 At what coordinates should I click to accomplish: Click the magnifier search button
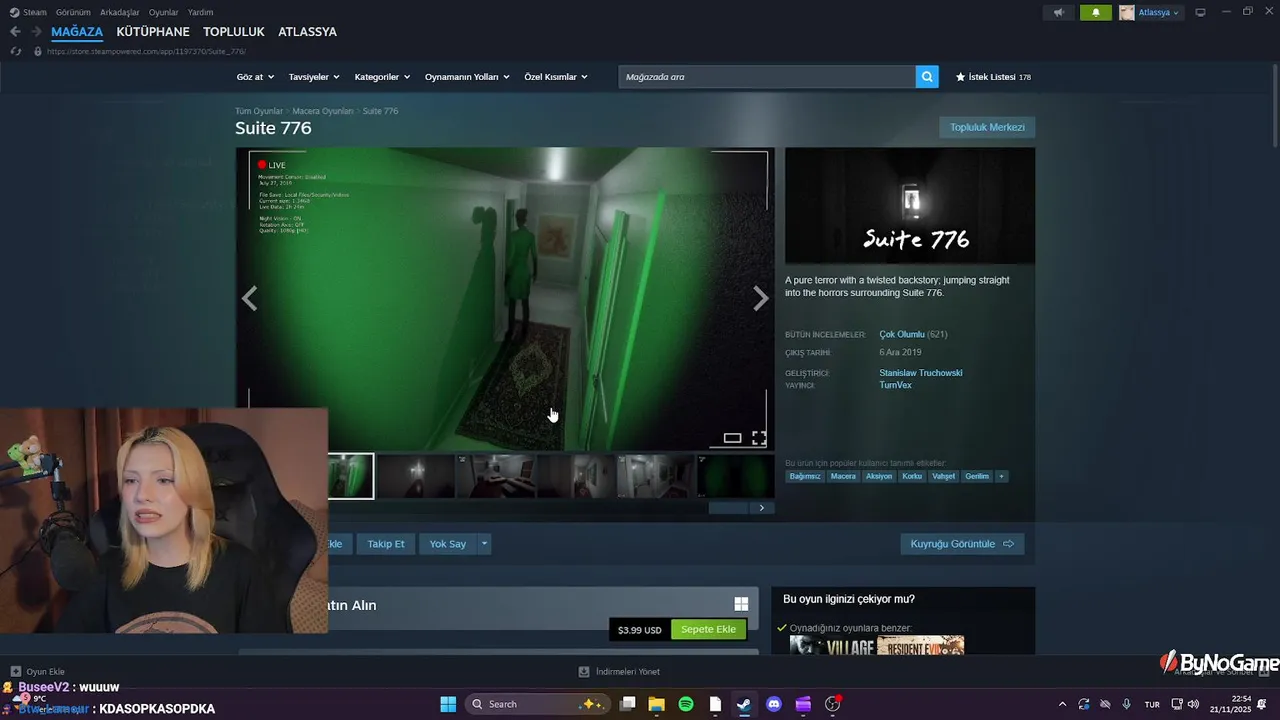pos(927,77)
